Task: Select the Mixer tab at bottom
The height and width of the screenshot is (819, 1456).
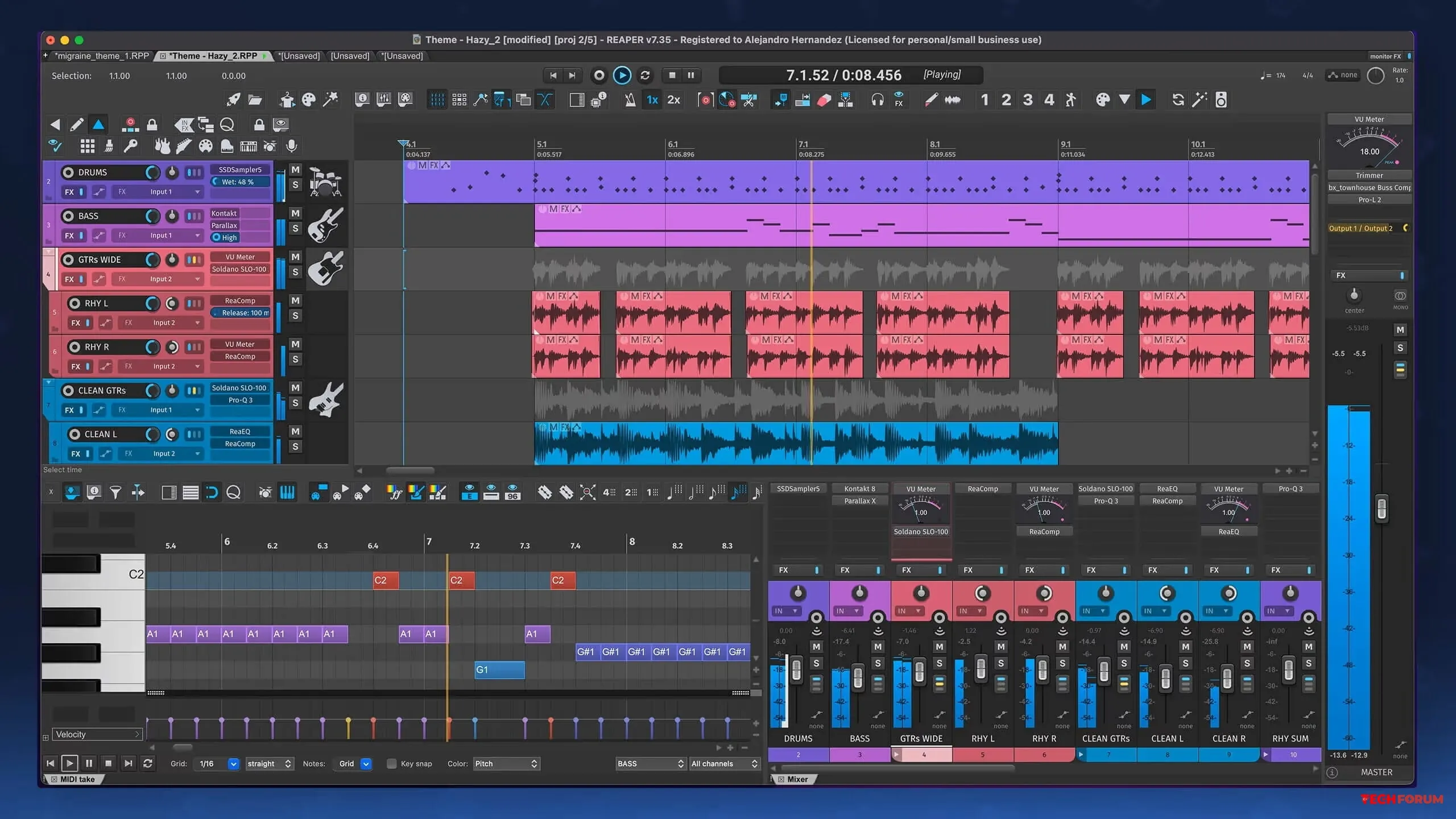Action: (x=797, y=779)
